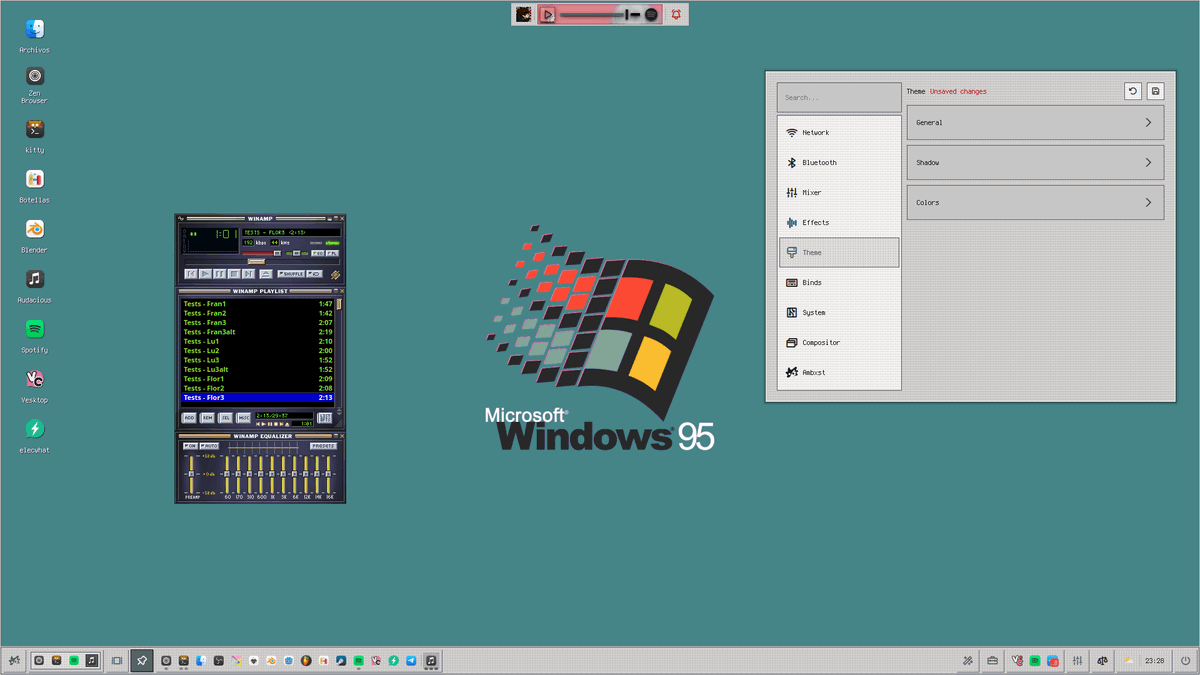Open the Bluetooth settings section

[x=839, y=162]
